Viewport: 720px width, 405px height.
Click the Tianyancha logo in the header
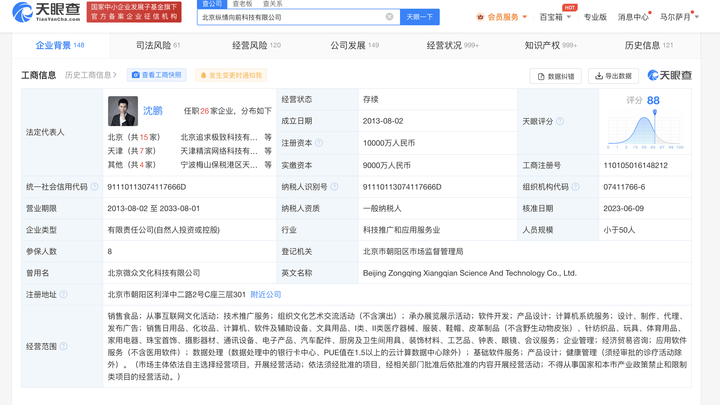[46, 12]
